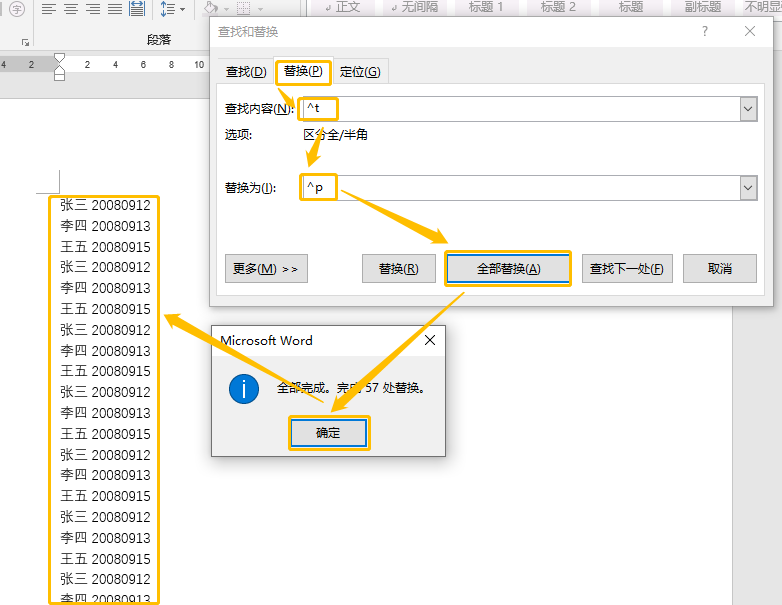Click the borders icon in ribbon
The image size is (782, 605).
243,8
